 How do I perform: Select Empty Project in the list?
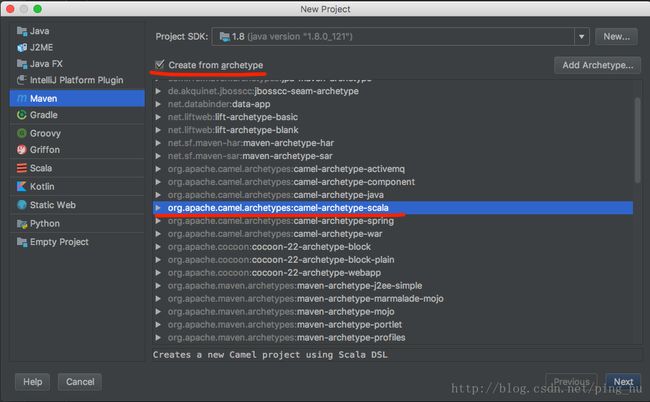[77, 242]
